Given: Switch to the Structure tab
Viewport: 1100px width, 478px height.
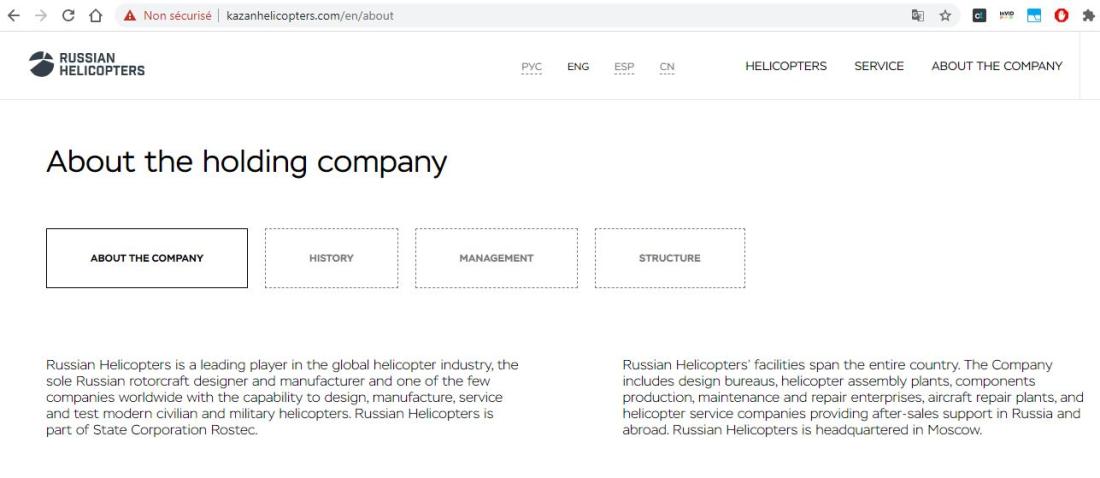Looking at the screenshot, I should [670, 258].
